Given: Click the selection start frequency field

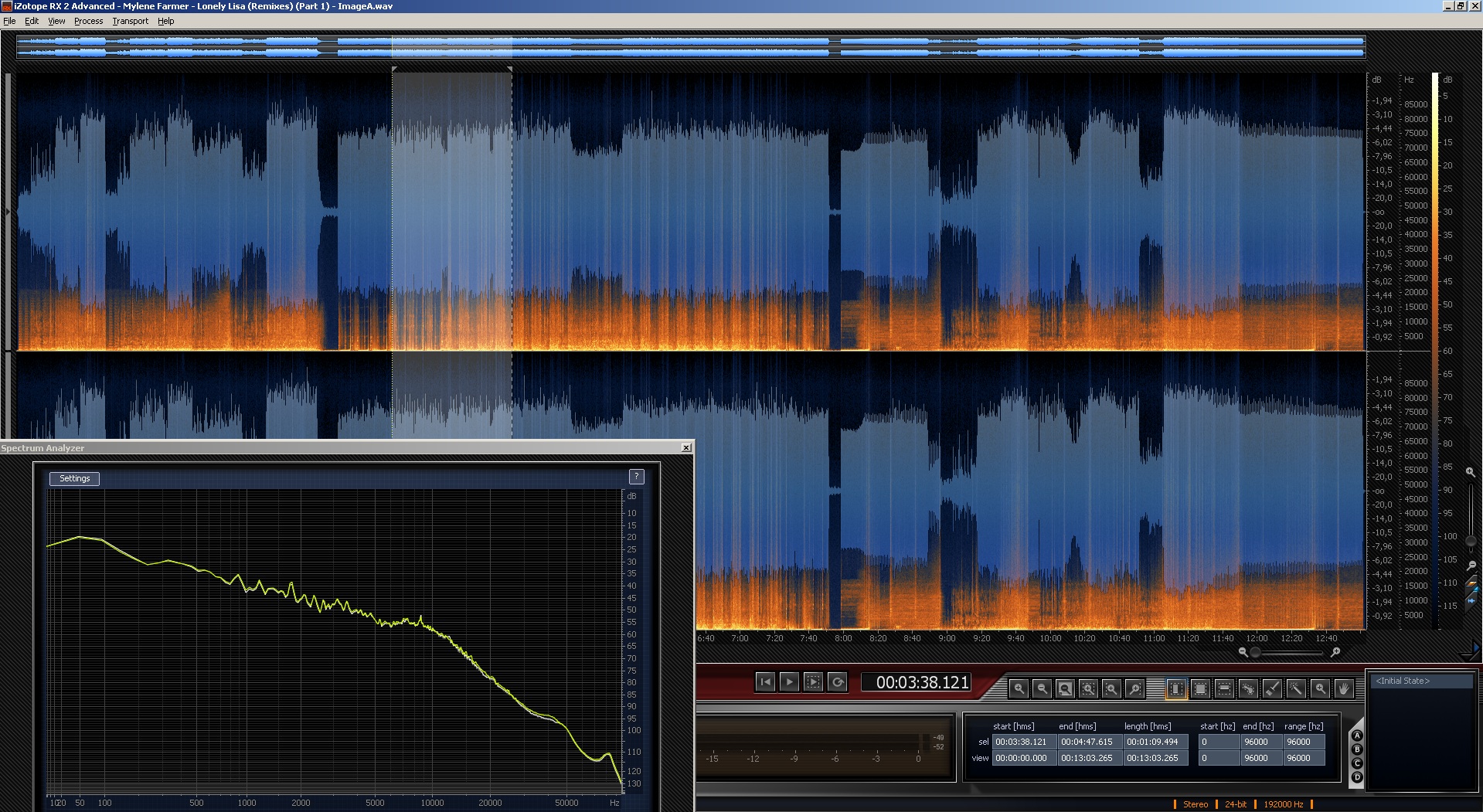Looking at the screenshot, I should [x=1219, y=742].
